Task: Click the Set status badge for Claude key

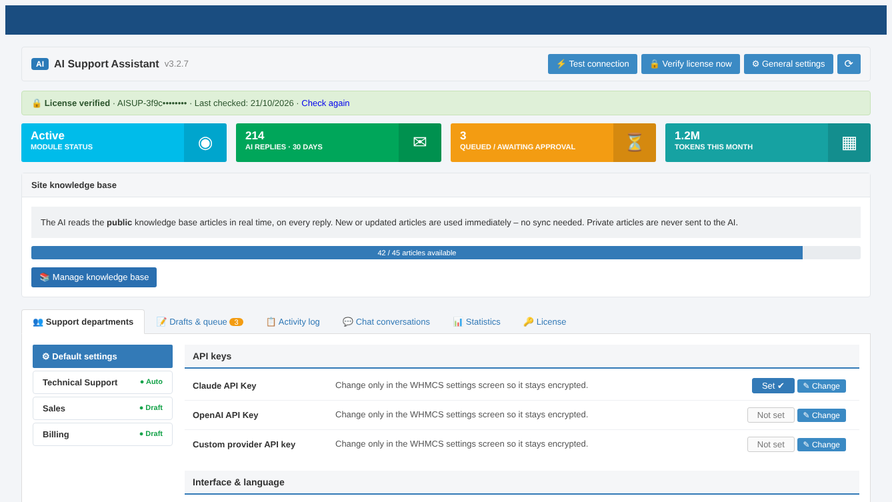Action: tap(773, 386)
